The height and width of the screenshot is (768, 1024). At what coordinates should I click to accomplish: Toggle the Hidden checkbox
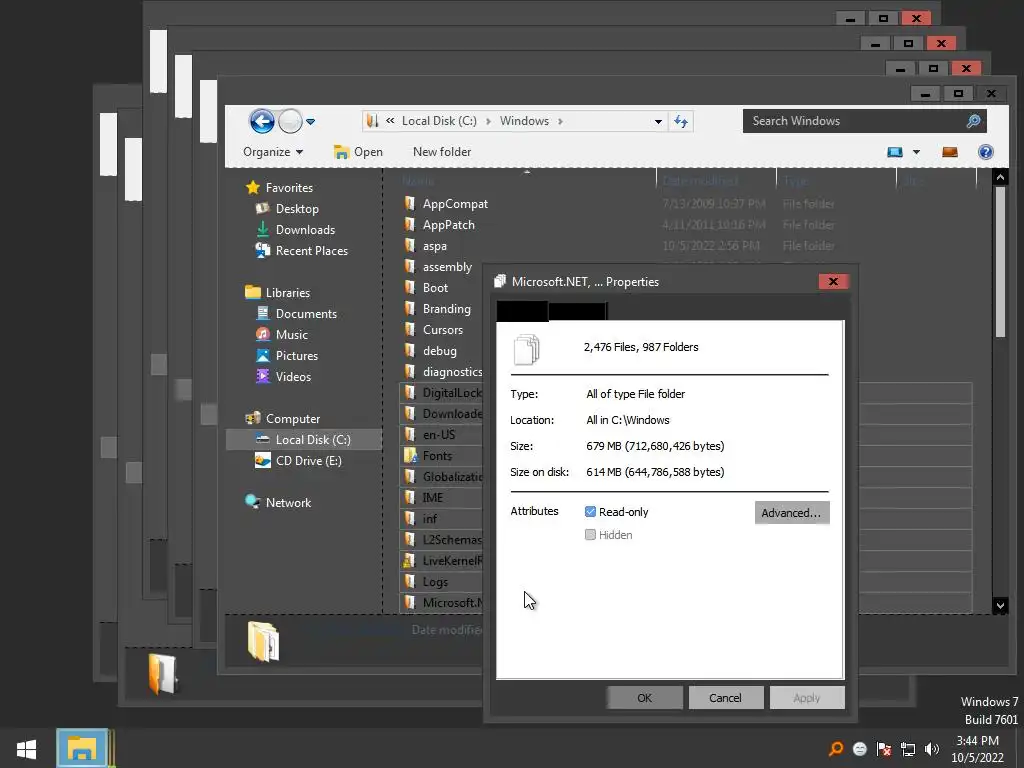[x=590, y=534]
